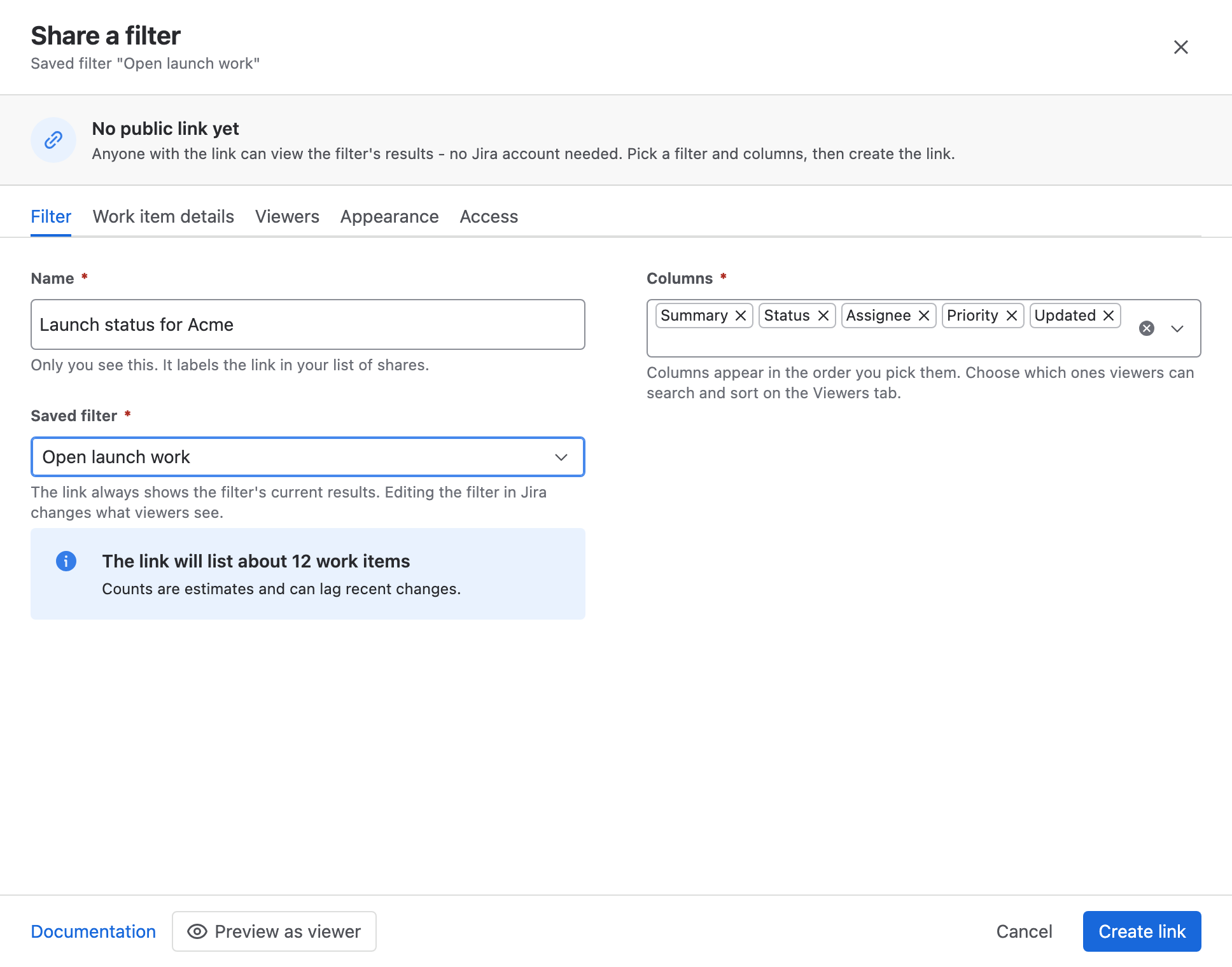The height and width of the screenshot is (967, 1232).
Task: Go to the Viewers tab
Action: coord(287,217)
